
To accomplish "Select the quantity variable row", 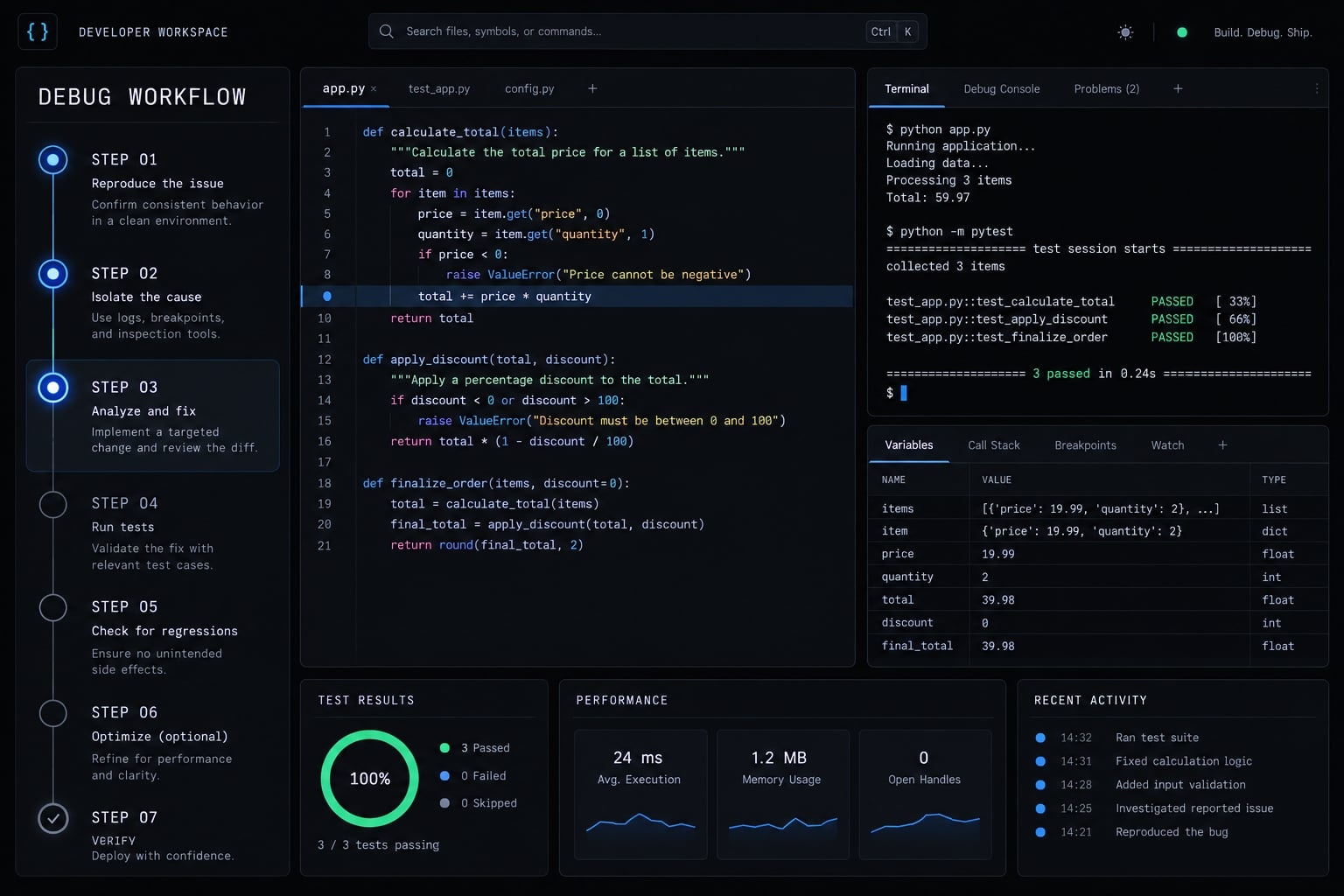I will pos(1097,577).
